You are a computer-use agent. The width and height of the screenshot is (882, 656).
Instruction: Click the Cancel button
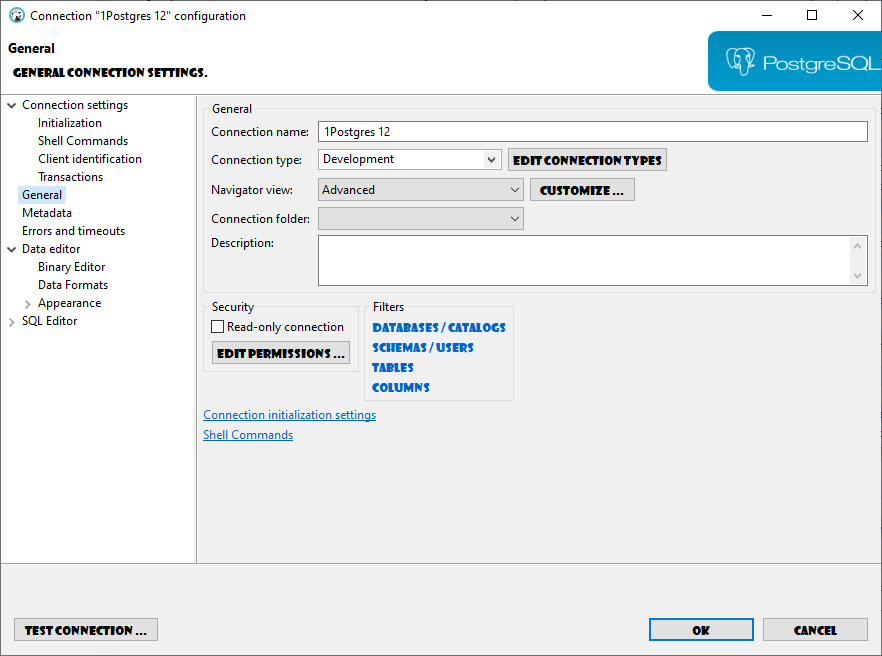[815, 630]
